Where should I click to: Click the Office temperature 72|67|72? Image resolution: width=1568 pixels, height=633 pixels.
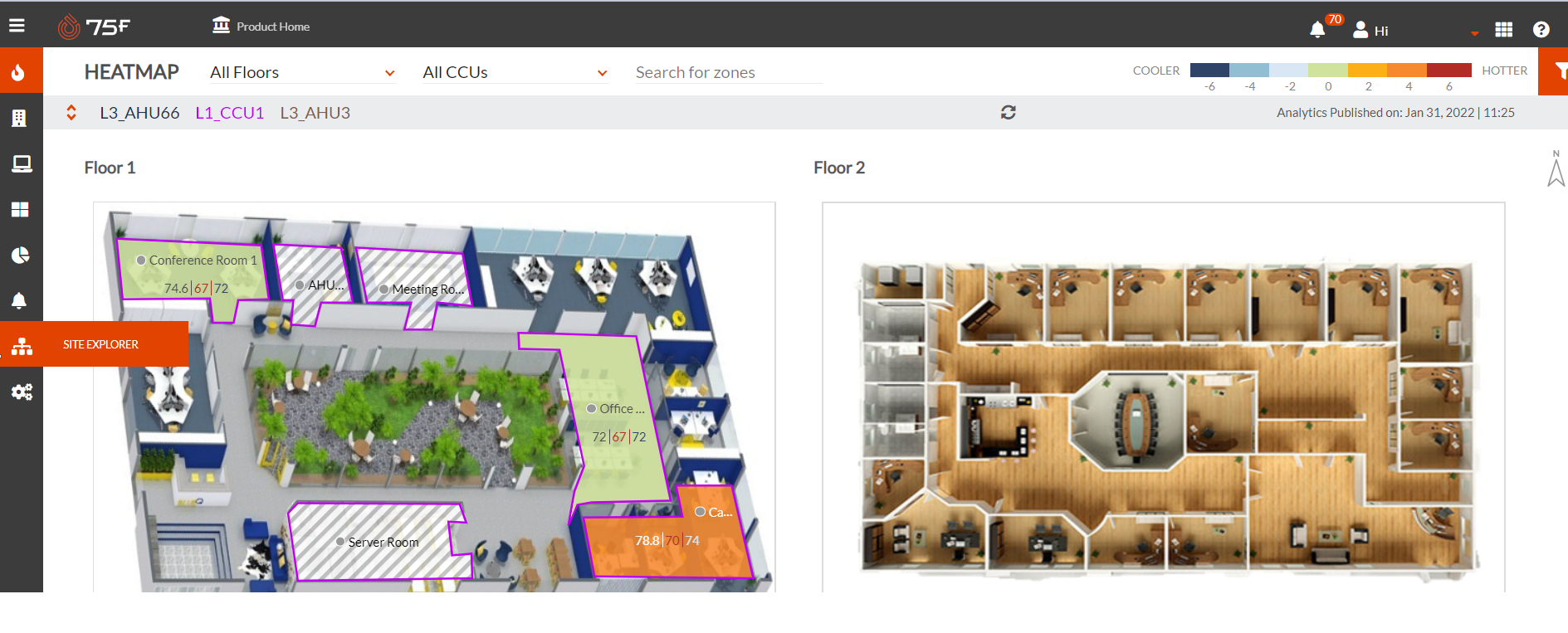pos(618,437)
